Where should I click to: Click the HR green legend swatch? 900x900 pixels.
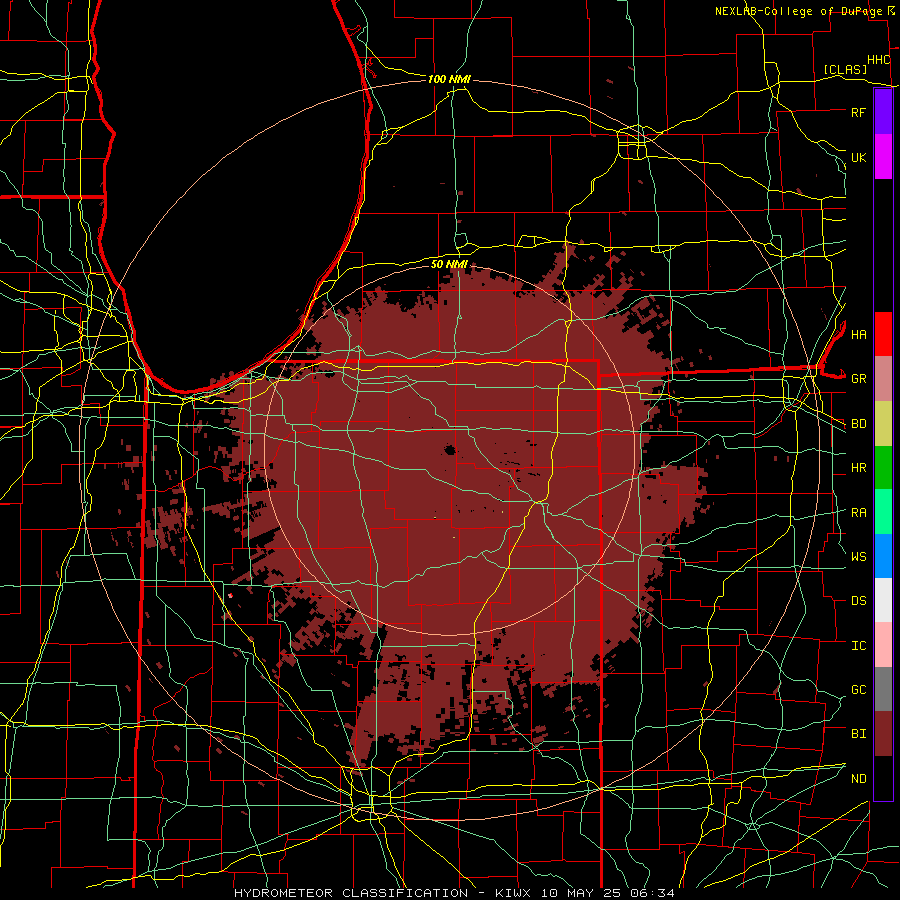883,468
